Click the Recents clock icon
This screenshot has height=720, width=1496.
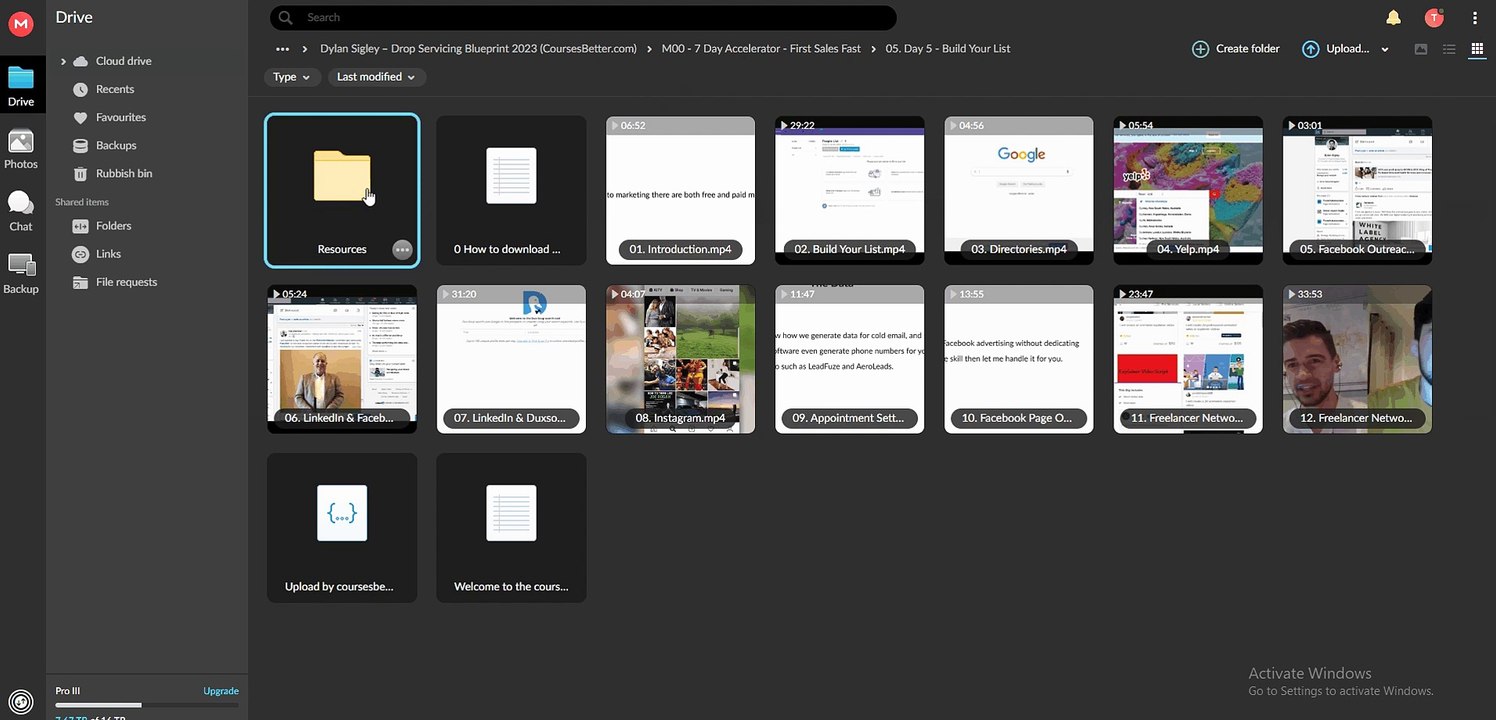[x=81, y=89]
